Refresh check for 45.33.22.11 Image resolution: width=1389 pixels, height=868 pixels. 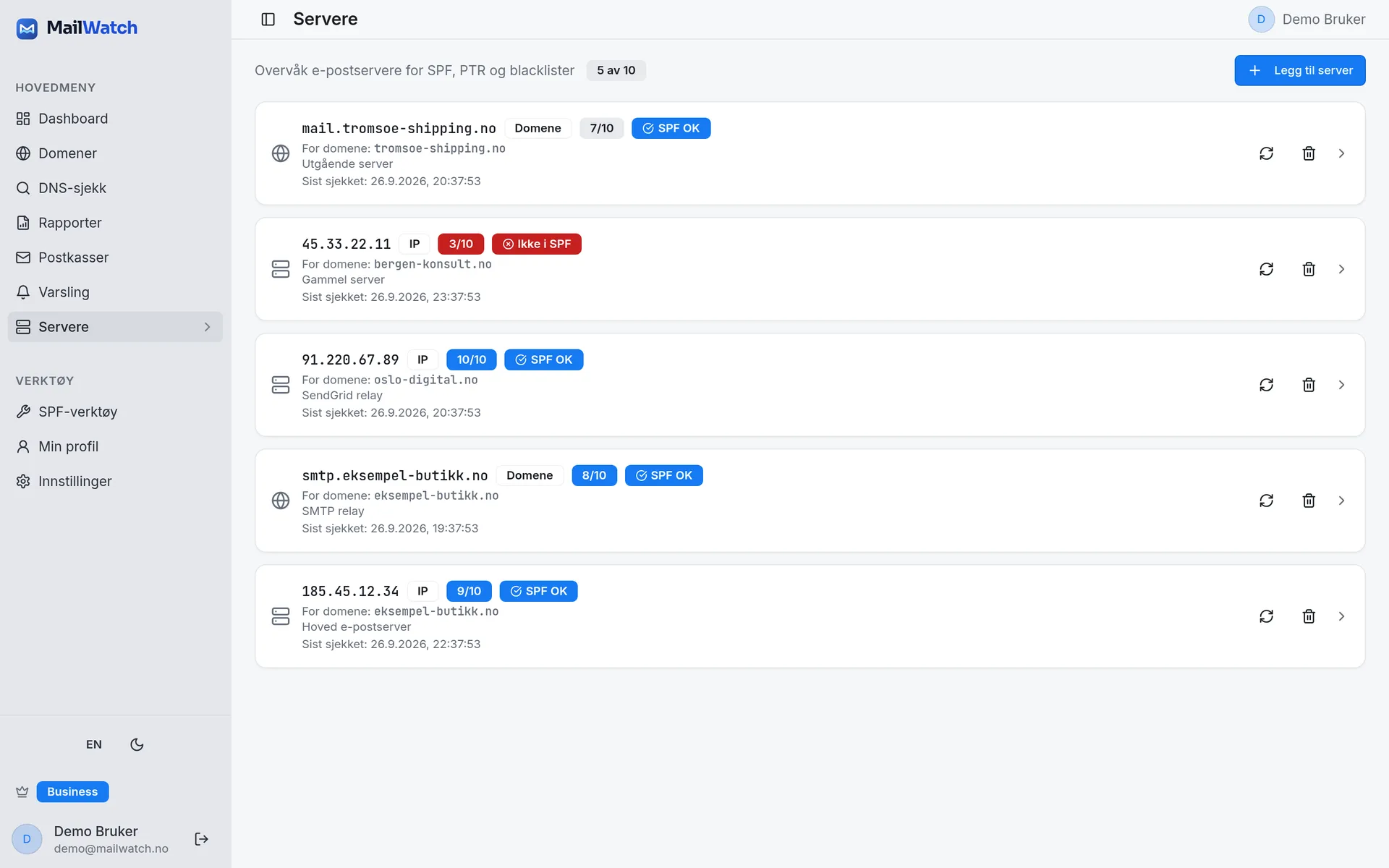point(1266,269)
